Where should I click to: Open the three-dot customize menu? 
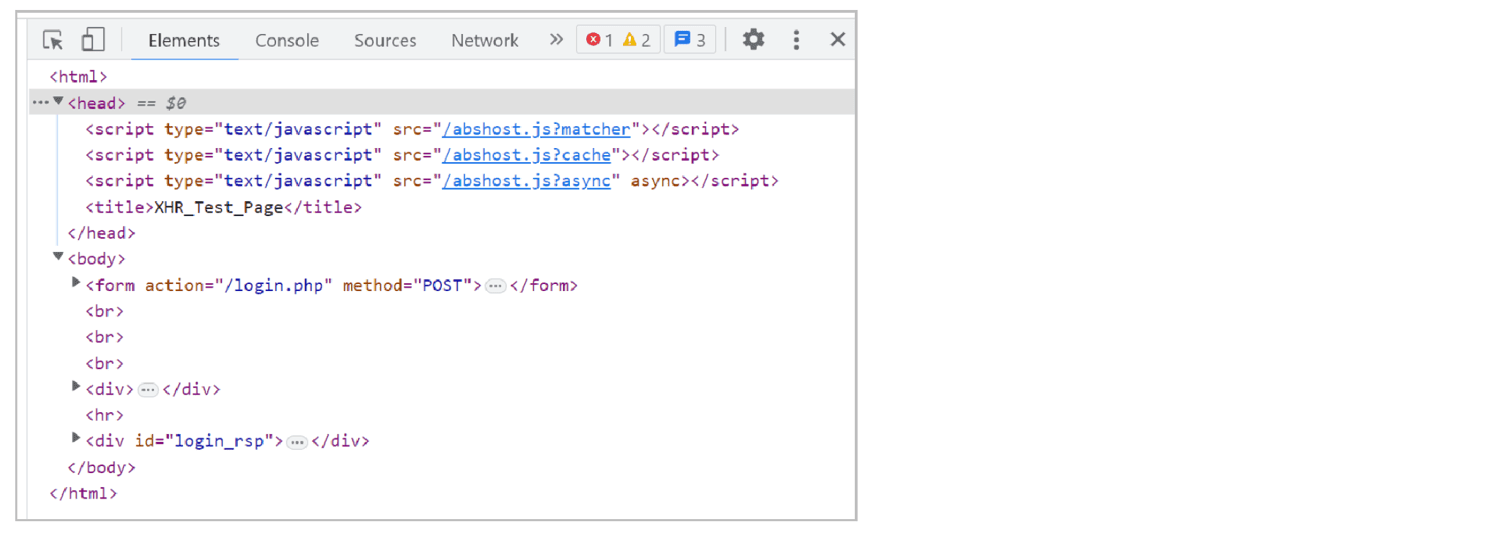point(796,40)
